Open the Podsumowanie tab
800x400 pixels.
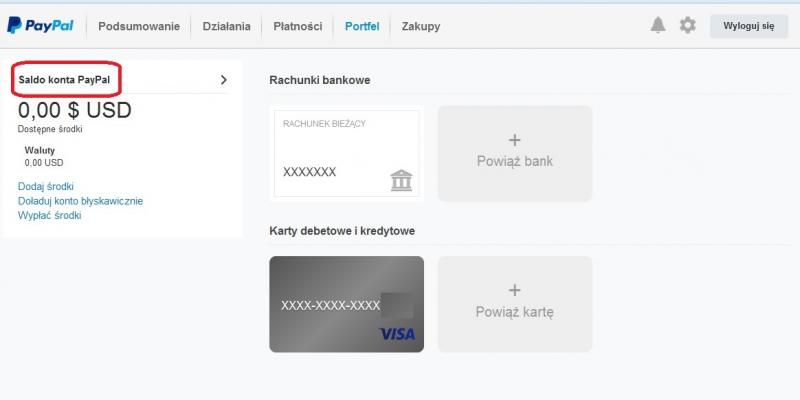140,27
